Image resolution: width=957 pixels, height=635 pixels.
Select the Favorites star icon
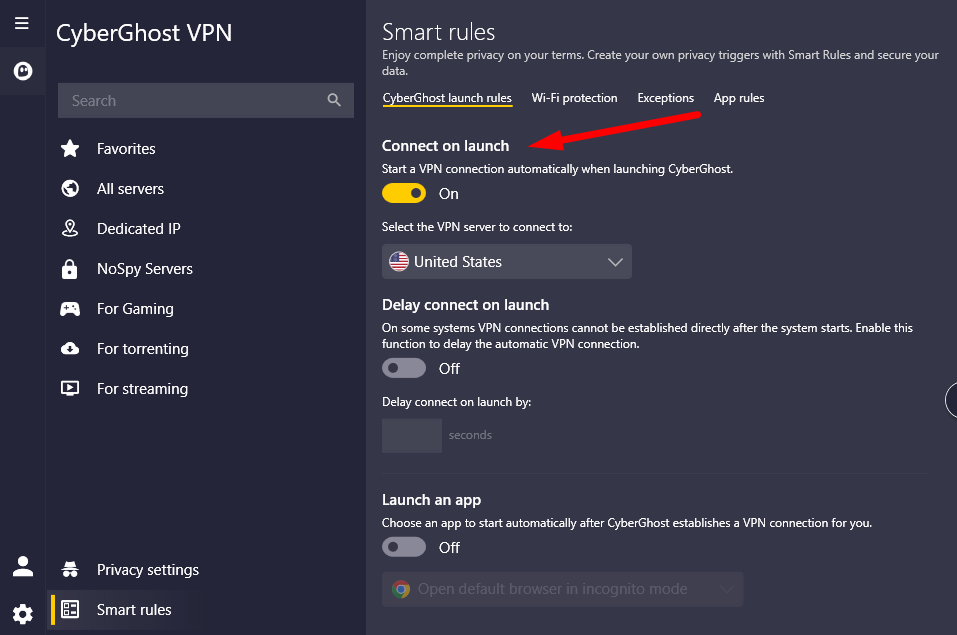pyautogui.click(x=70, y=148)
